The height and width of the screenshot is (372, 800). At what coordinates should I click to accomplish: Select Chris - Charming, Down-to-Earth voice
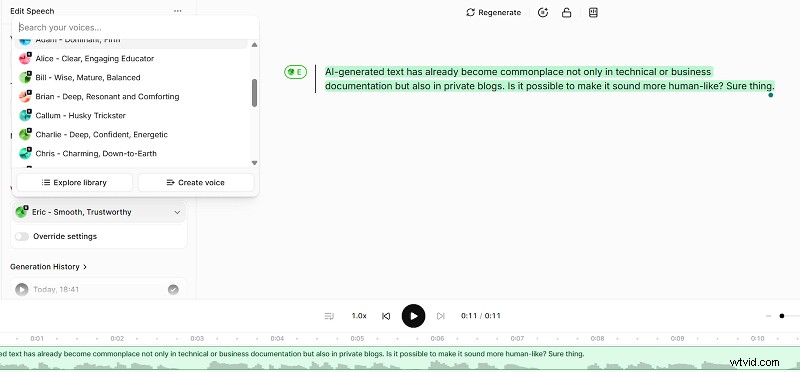point(132,154)
